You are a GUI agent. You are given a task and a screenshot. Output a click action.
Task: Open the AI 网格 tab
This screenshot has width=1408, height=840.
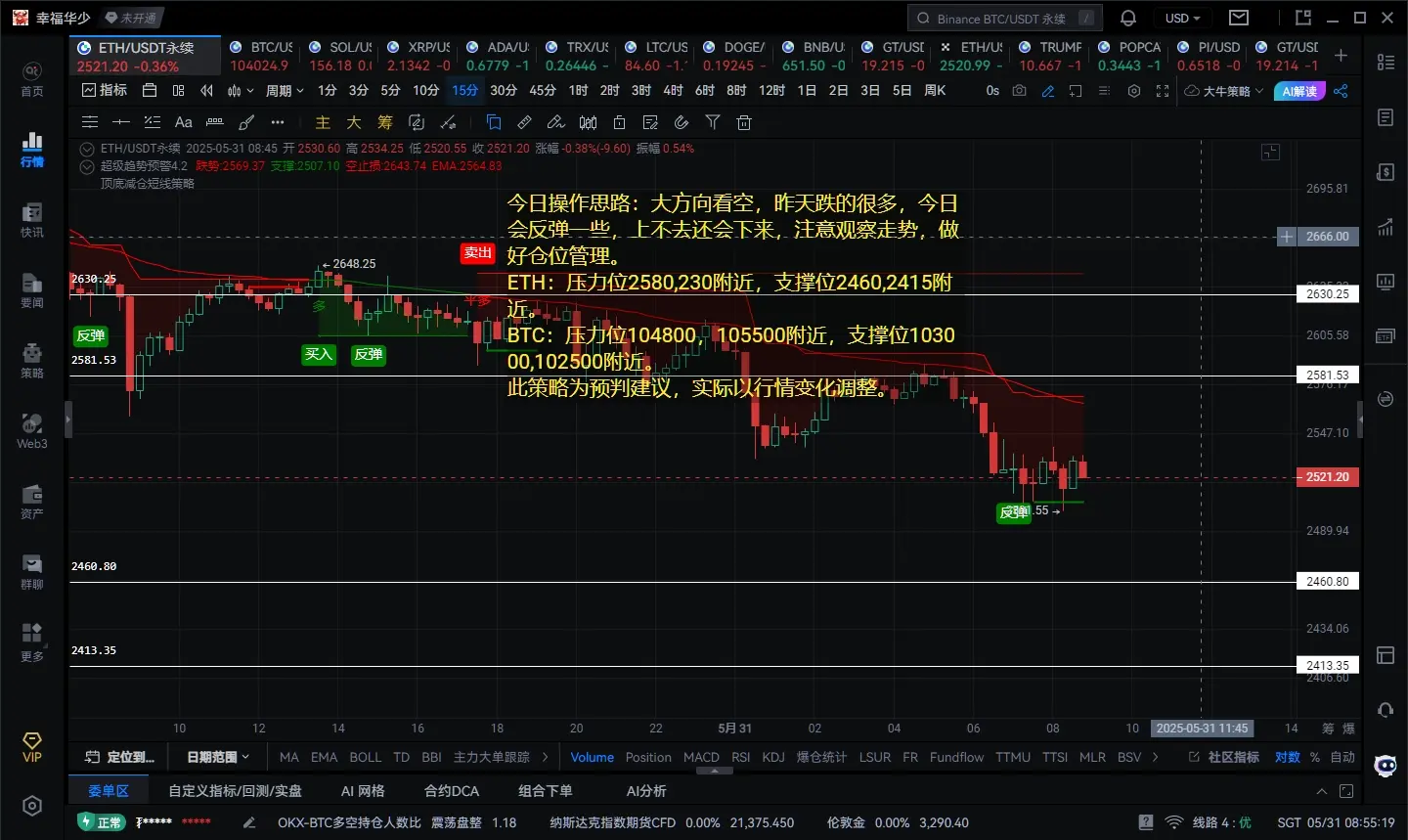click(x=363, y=791)
